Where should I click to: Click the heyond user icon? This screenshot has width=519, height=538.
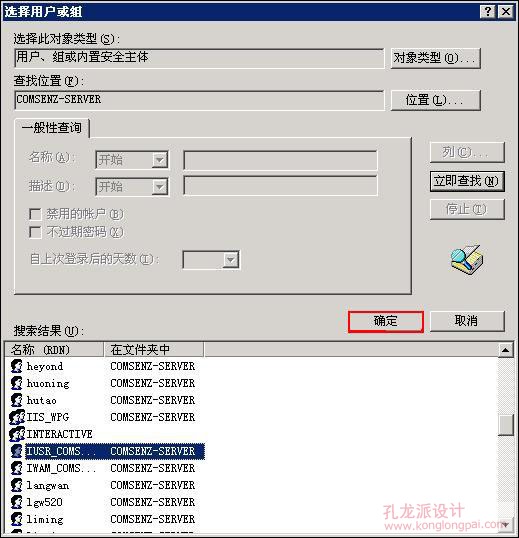(16, 366)
